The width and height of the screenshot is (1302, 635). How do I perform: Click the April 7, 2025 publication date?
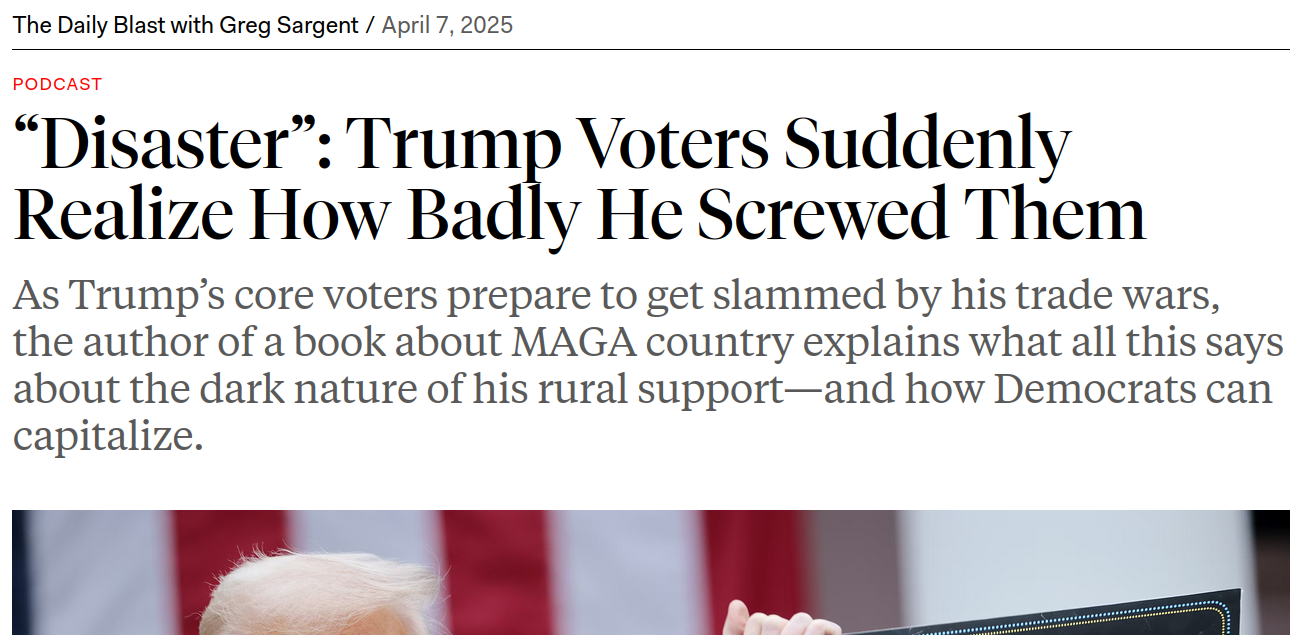(447, 25)
